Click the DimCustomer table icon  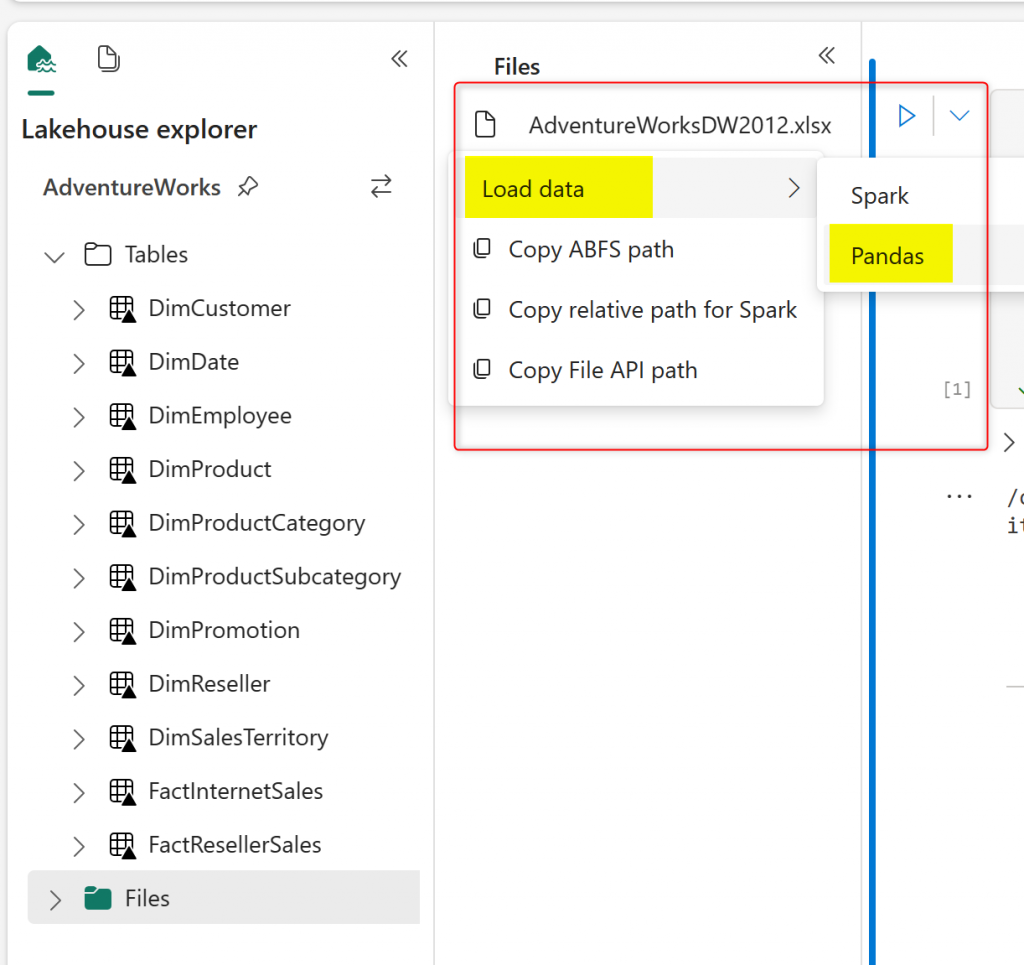(122, 309)
